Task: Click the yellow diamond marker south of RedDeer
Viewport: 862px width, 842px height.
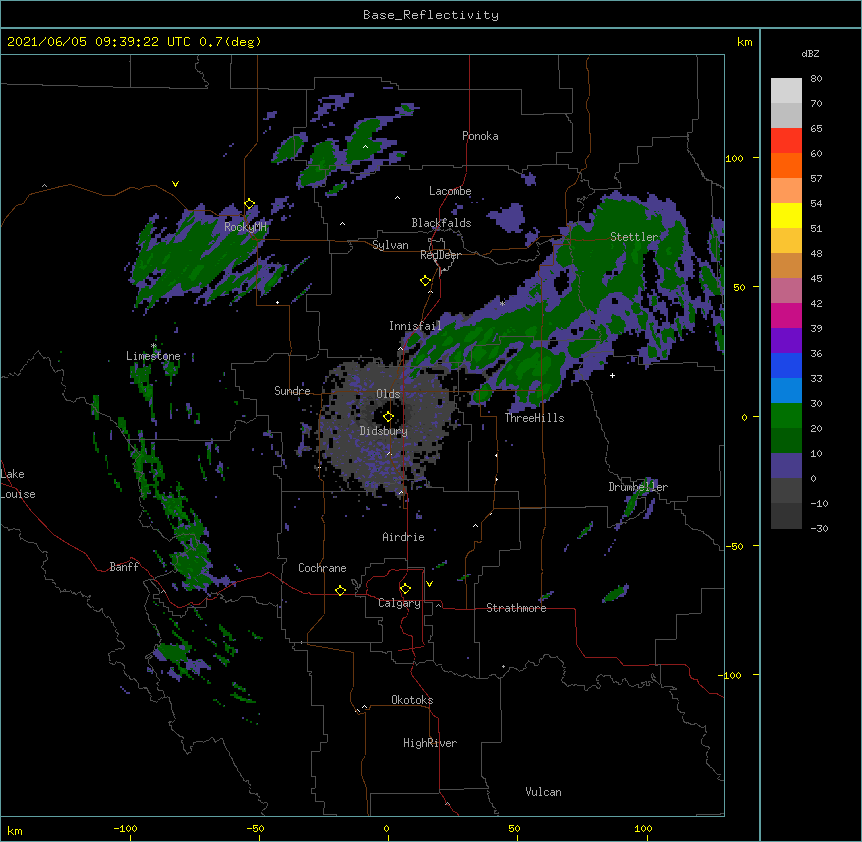Action: pyautogui.click(x=426, y=281)
